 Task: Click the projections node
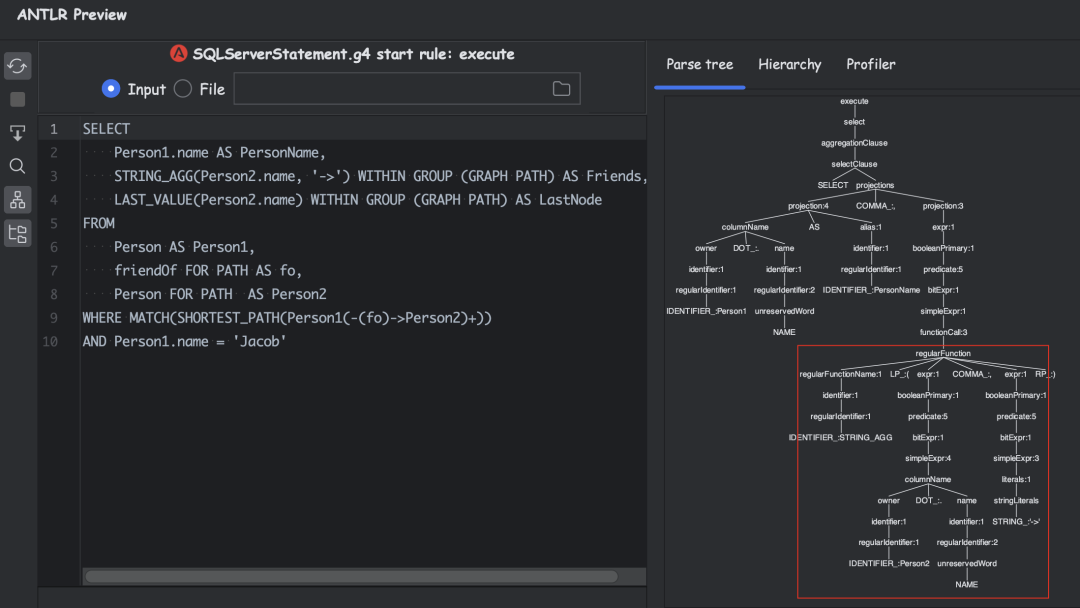(875, 185)
